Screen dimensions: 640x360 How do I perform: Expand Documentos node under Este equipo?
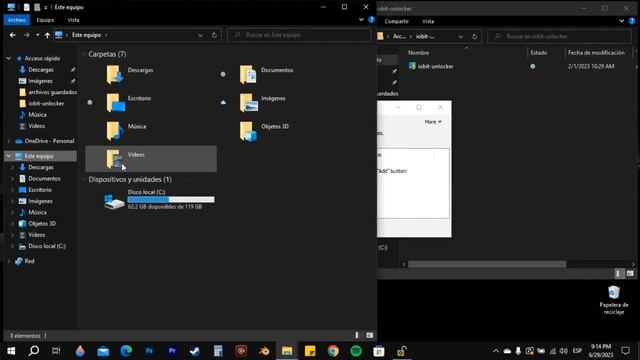pos(13,178)
